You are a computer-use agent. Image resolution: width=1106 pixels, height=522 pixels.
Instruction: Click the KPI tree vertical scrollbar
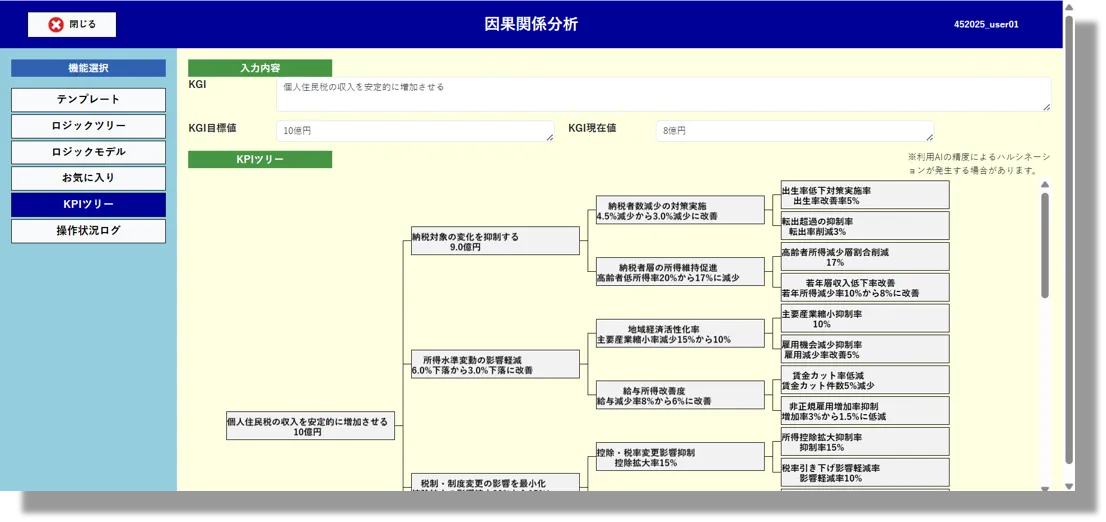pyautogui.click(x=1045, y=245)
